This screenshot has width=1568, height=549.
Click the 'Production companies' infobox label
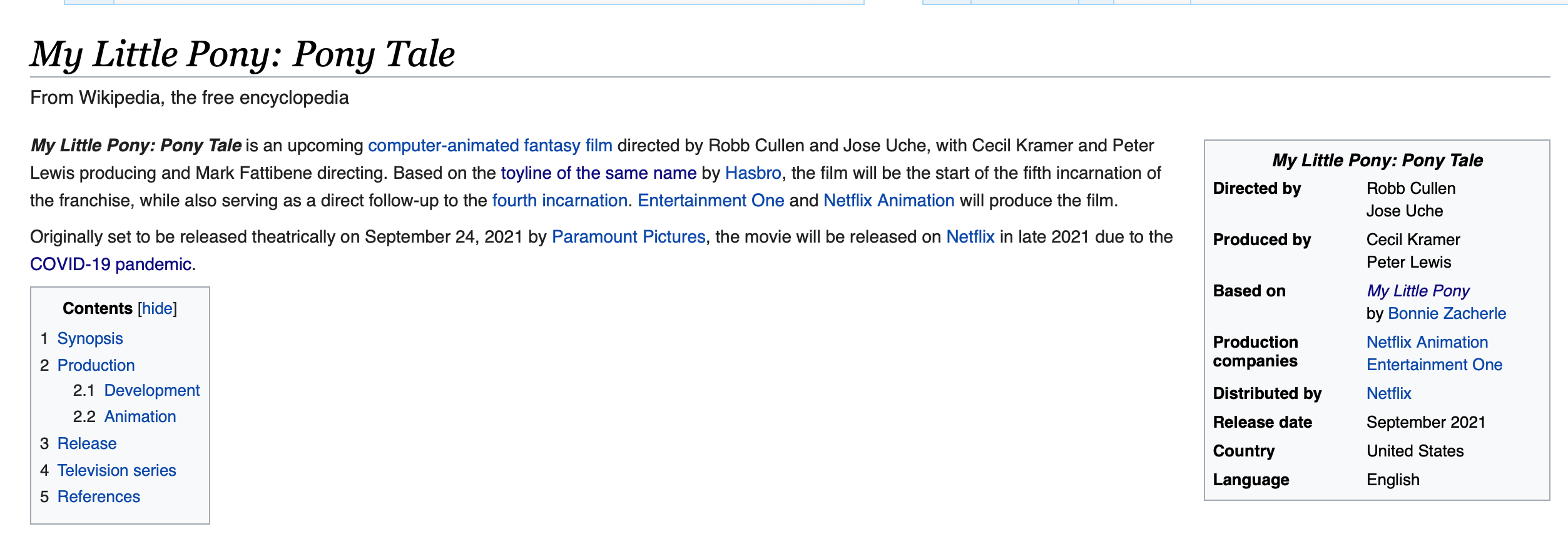pyautogui.click(x=1256, y=352)
